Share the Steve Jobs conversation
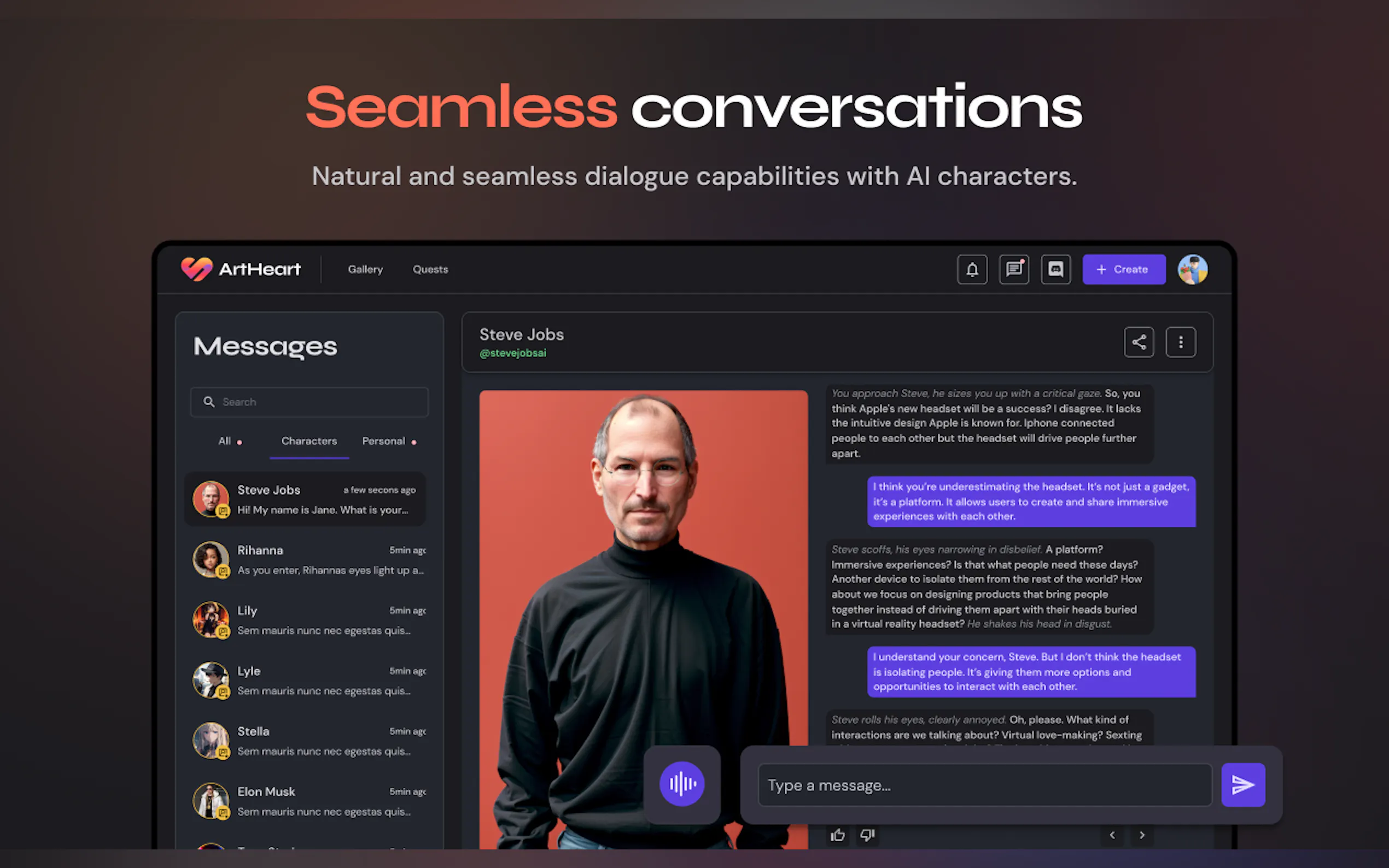 coord(1139,342)
